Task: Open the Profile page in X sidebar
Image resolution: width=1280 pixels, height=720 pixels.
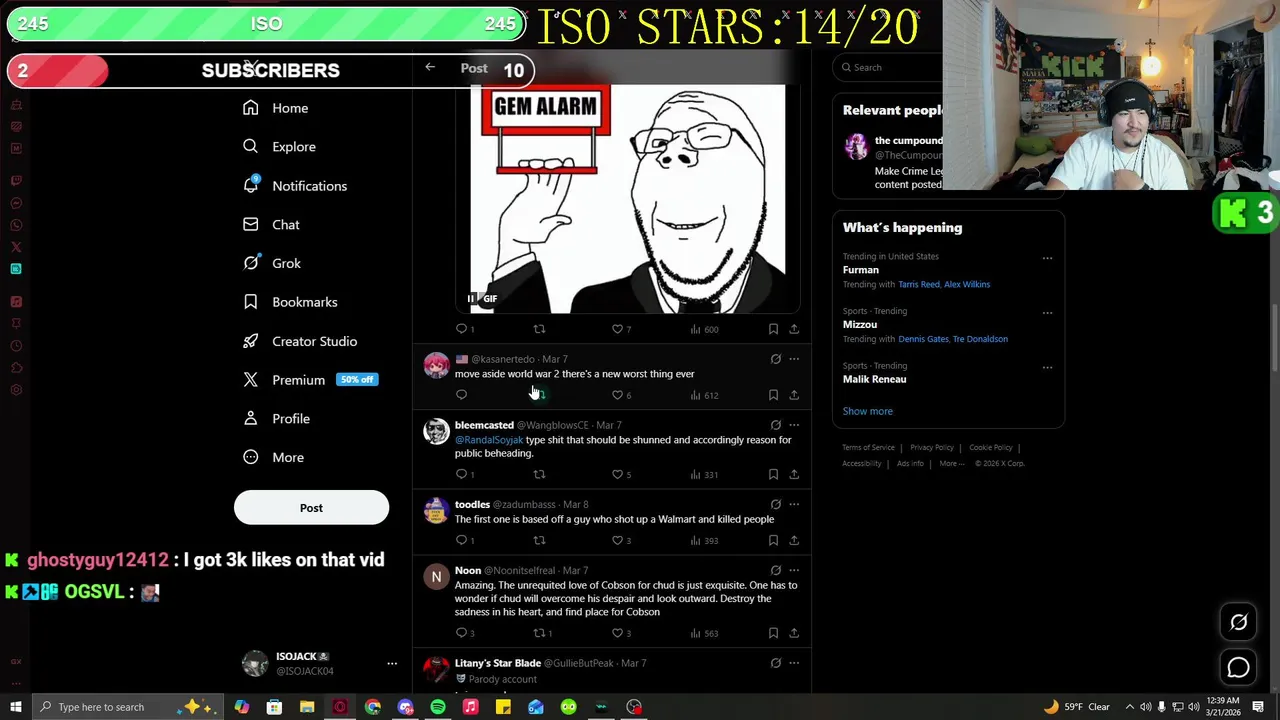Action: (277, 419)
